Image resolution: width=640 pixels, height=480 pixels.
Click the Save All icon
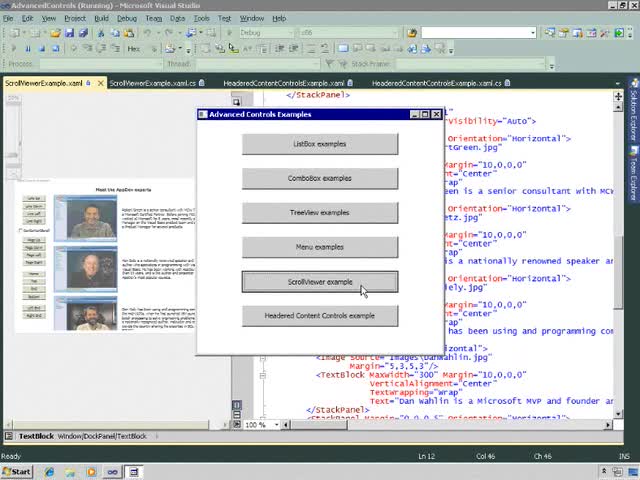coord(83,33)
